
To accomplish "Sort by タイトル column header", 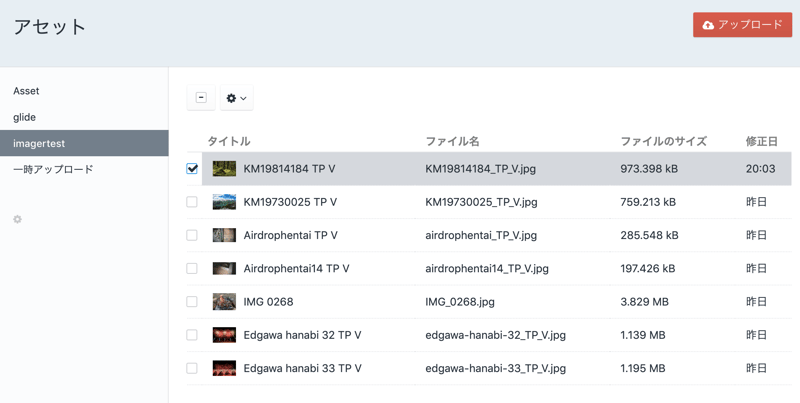I will [228, 141].
